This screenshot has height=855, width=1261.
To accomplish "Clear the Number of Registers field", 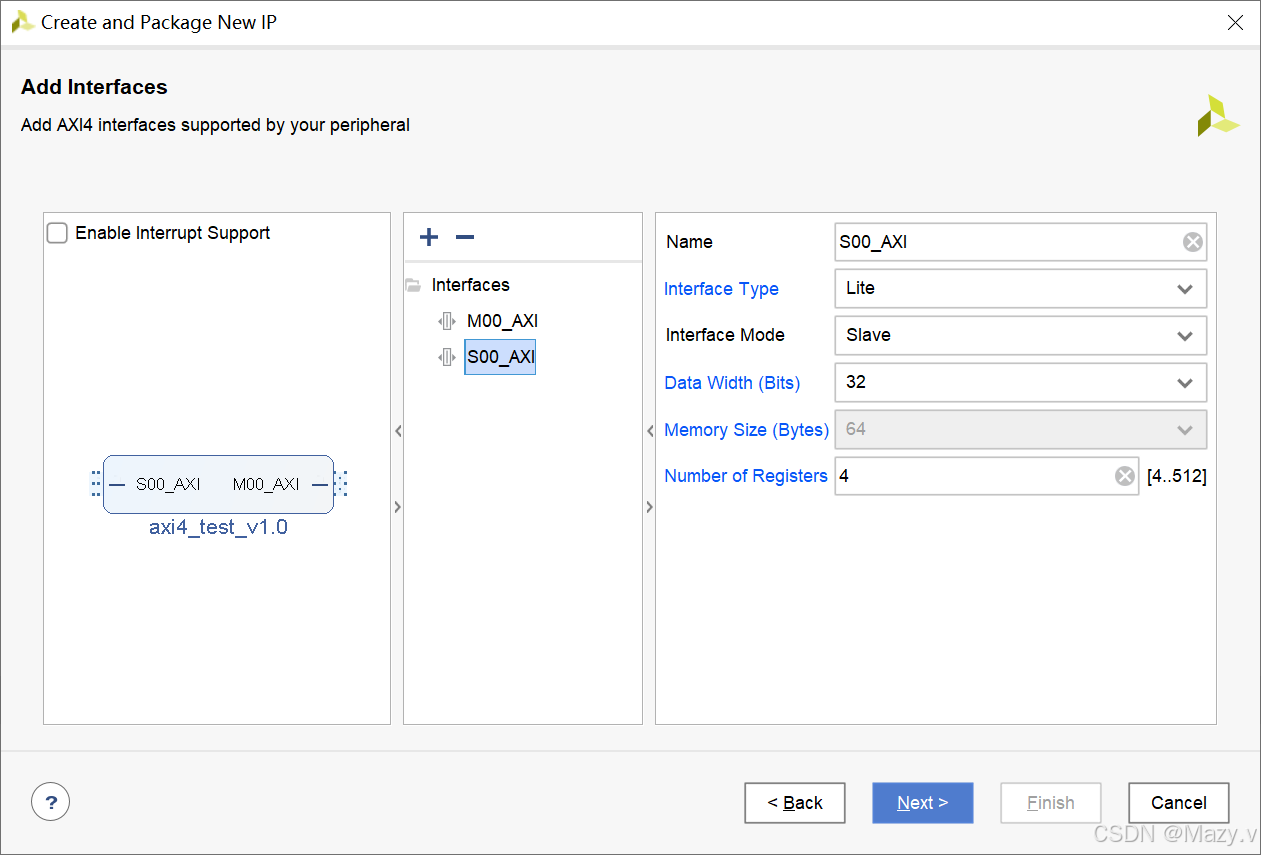I will (x=1125, y=476).
